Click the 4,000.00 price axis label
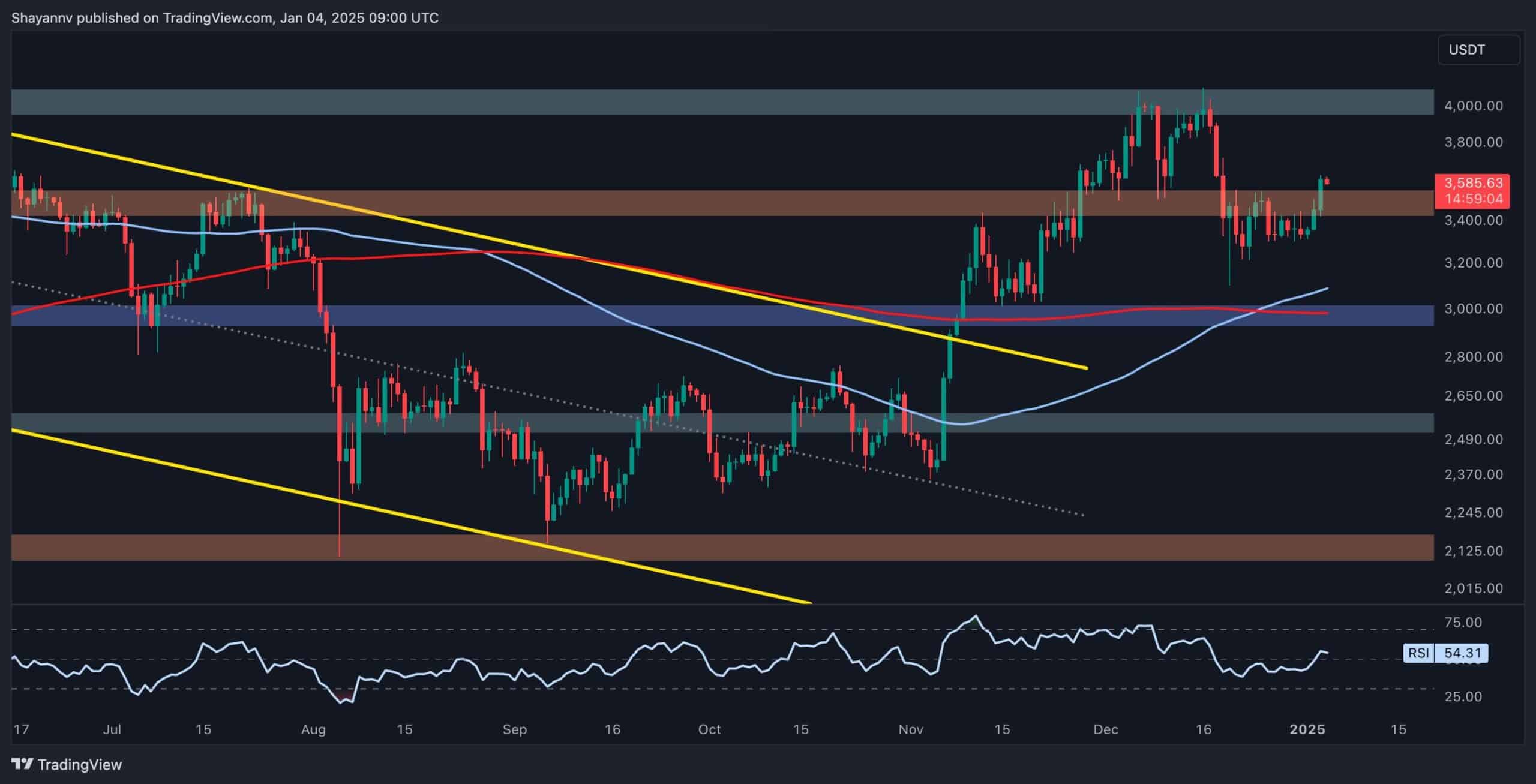The width and height of the screenshot is (1536, 784). click(1472, 106)
